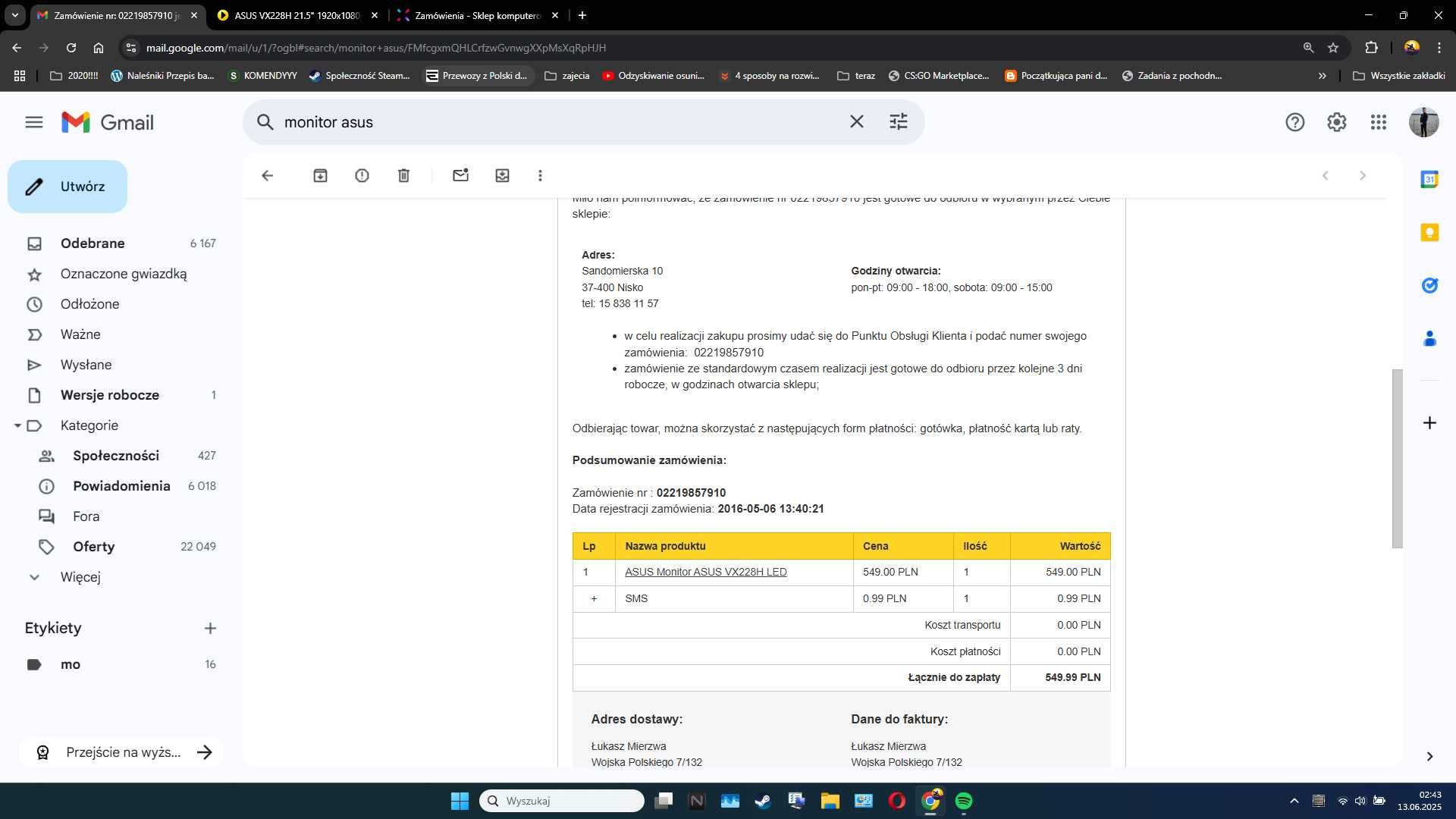
Task: Open Gmail settings gear
Action: coord(1336,122)
